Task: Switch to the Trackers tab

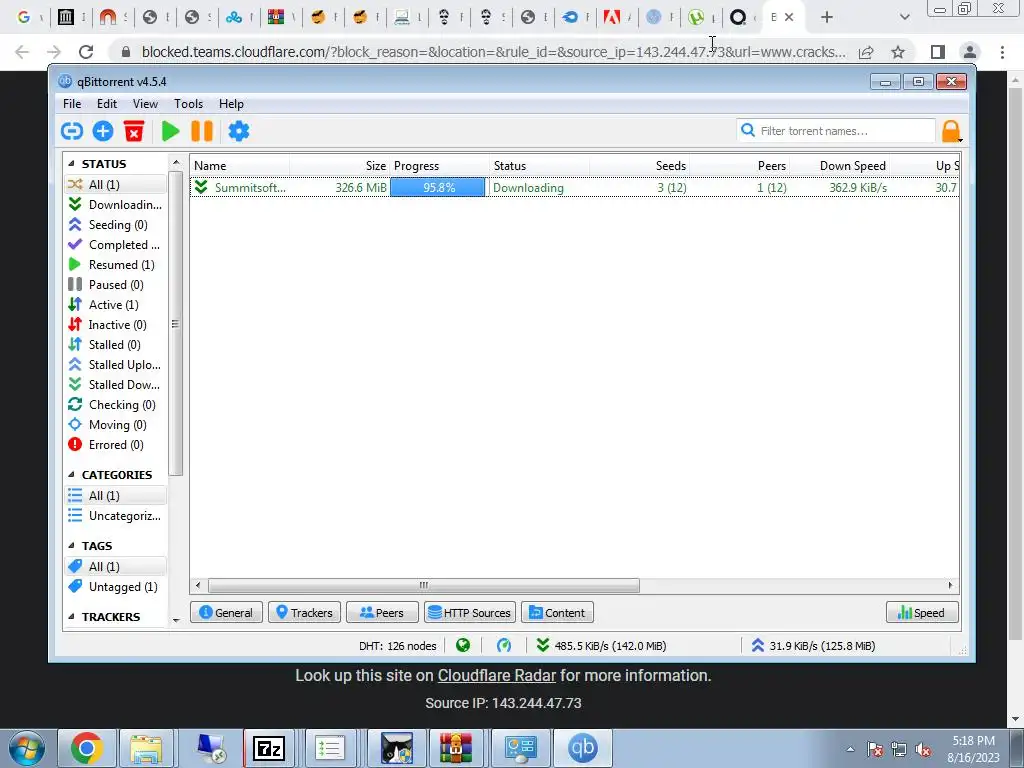Action: pos(304,613)
